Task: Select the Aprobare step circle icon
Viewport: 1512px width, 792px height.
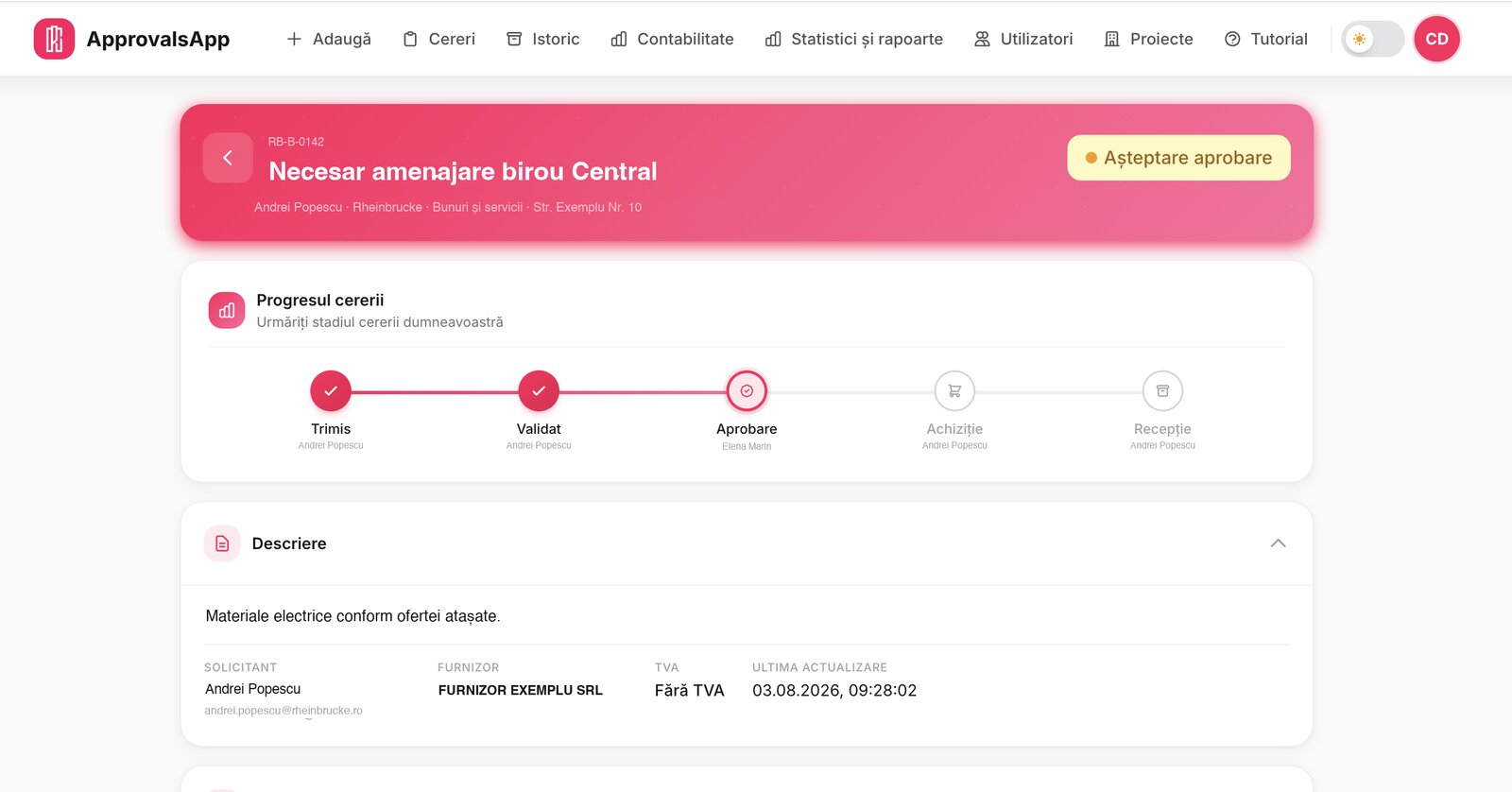Action: [x=747, y=390]
